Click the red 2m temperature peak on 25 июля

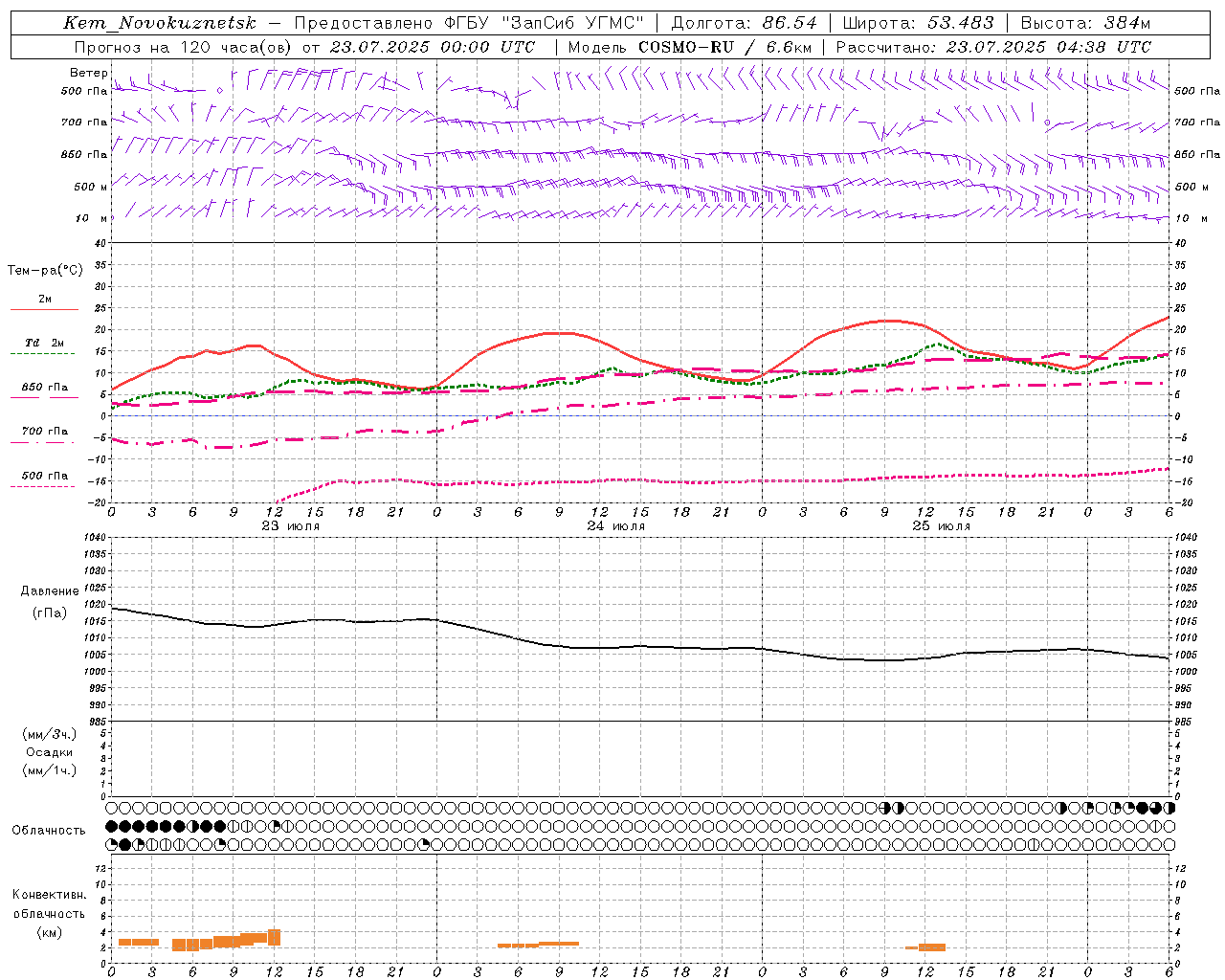[888, 321]
